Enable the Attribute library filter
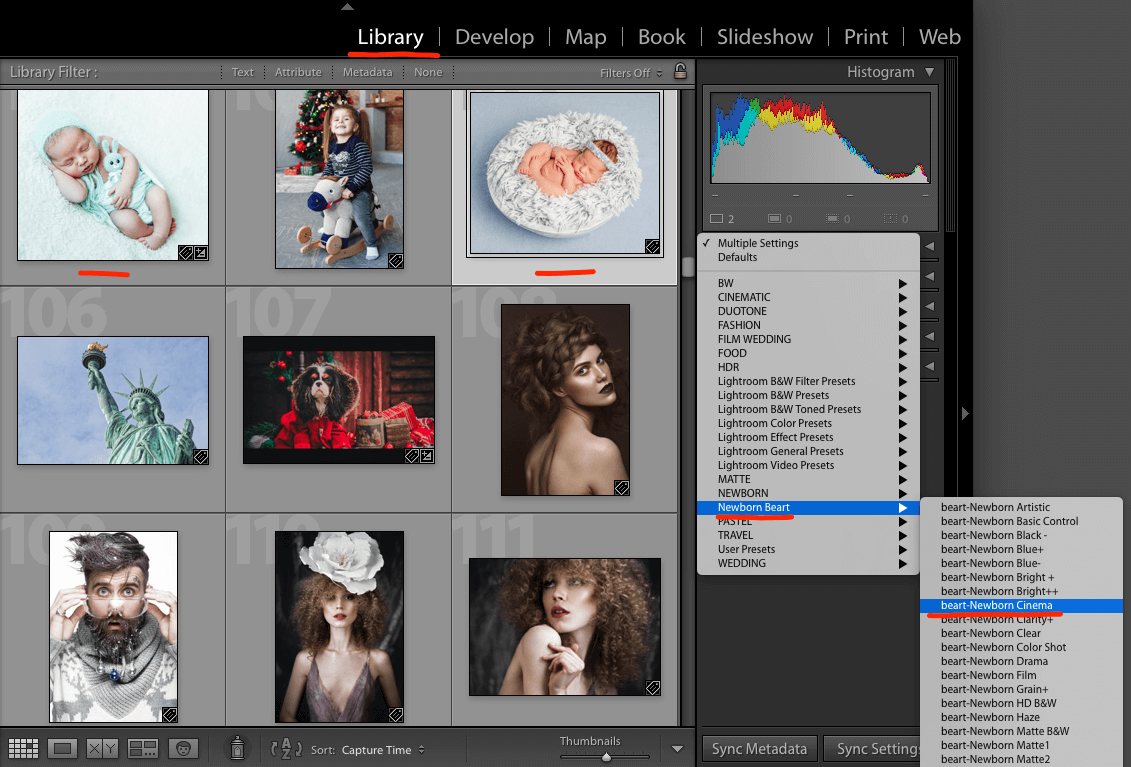The height and width of the screenshot is (767, 1131). click(297, 72)
